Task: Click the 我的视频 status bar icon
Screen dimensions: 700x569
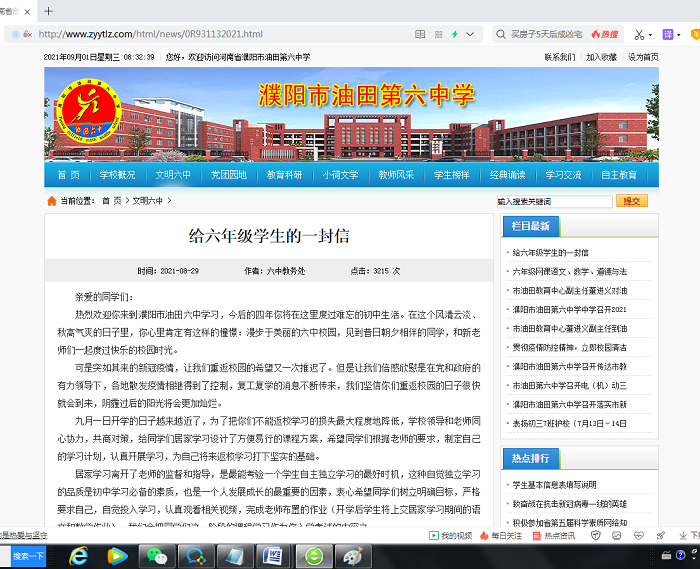Action: click(450, 536)
